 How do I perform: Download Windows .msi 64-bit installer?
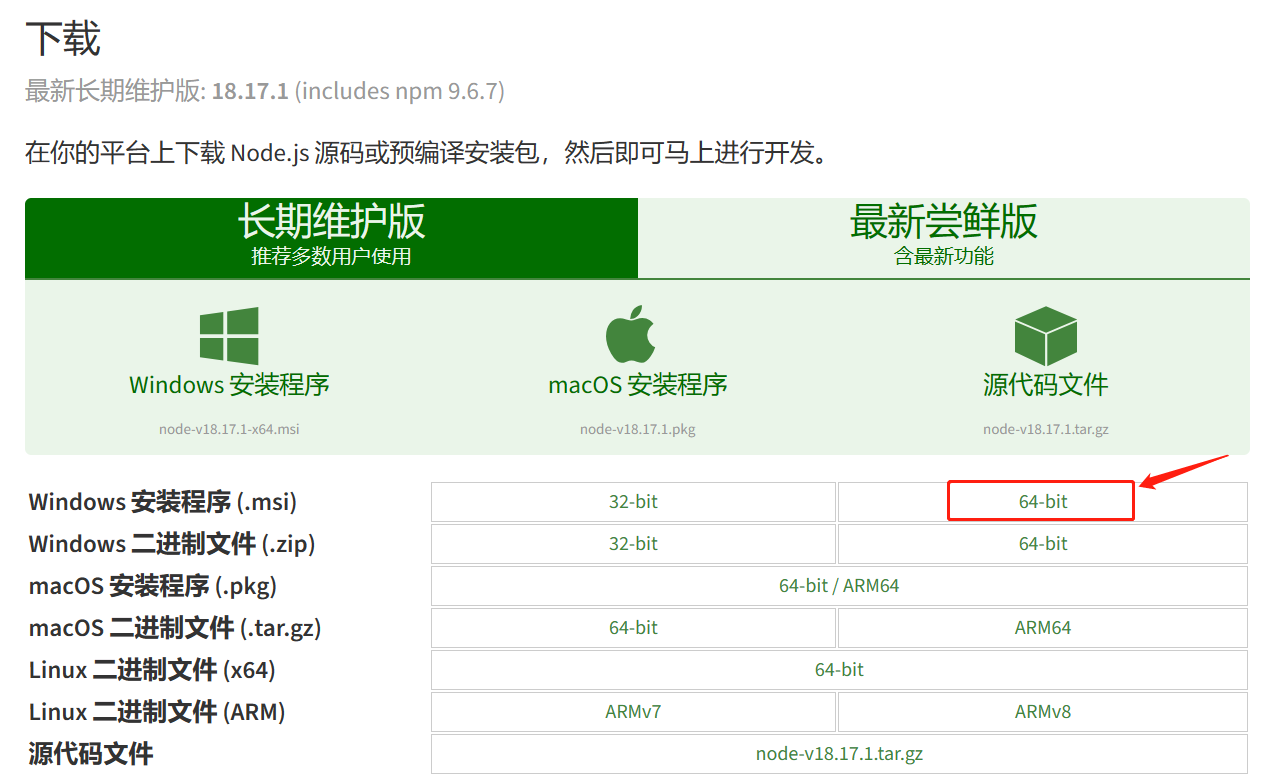(1043, 502)
